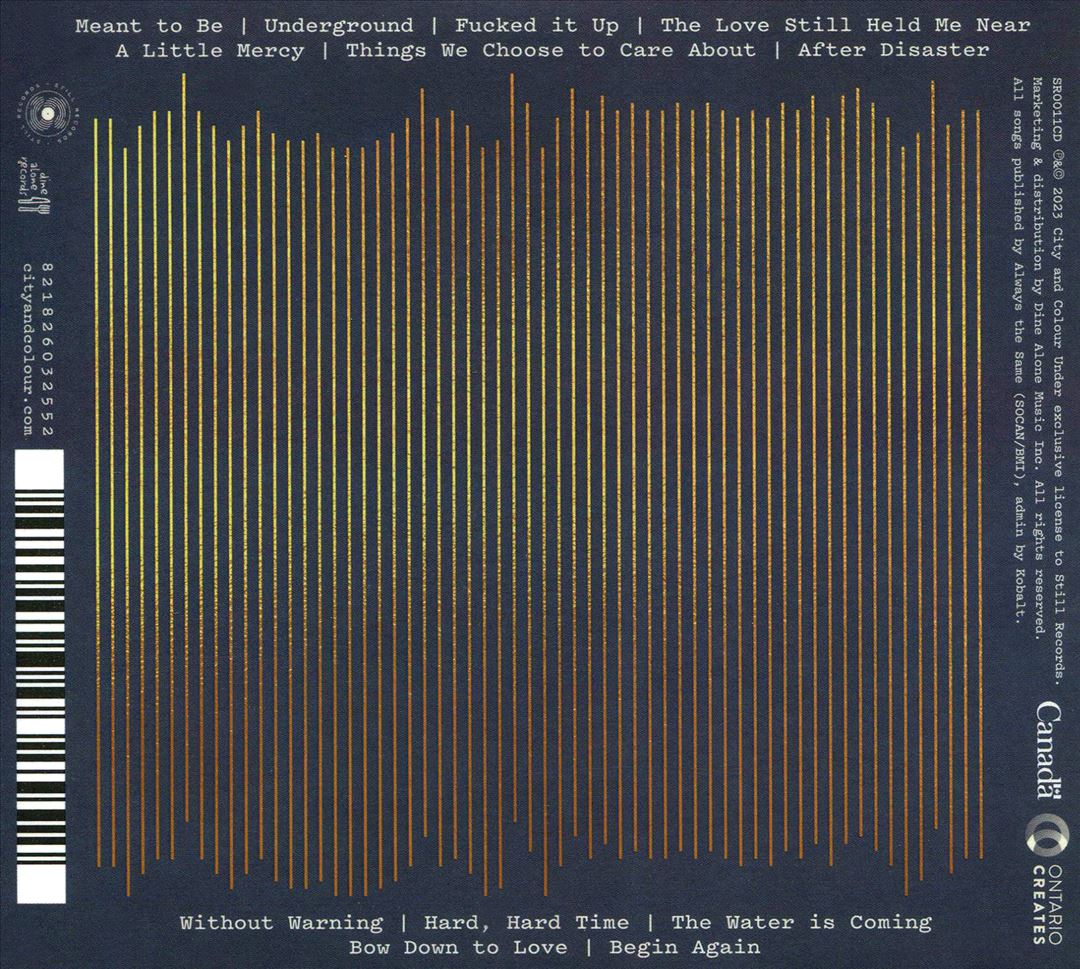This screenshot has width=1080, height=969.
Task: Click the barcode on the left edge
Action: click(41, 676)
